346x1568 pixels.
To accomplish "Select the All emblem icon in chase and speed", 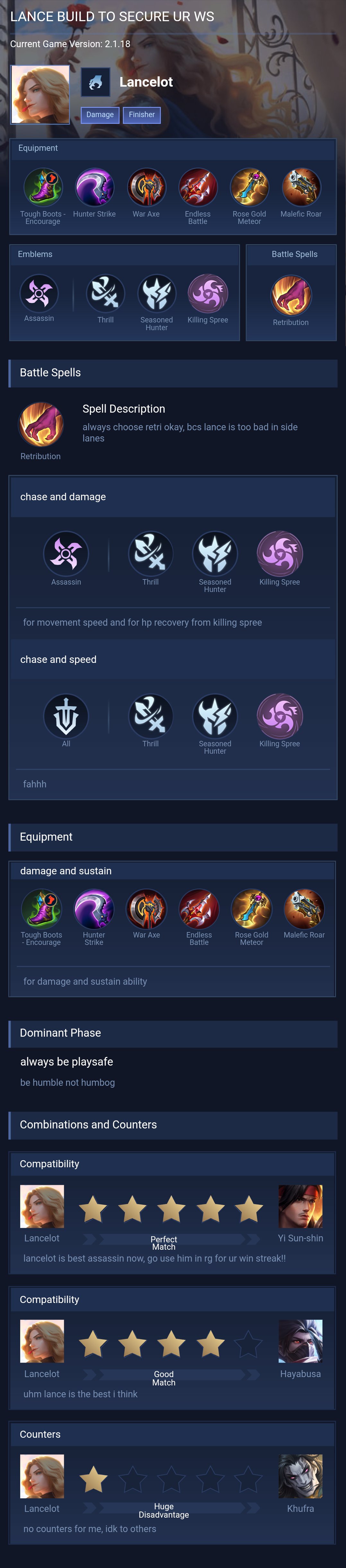I will (x=66, y=716).
